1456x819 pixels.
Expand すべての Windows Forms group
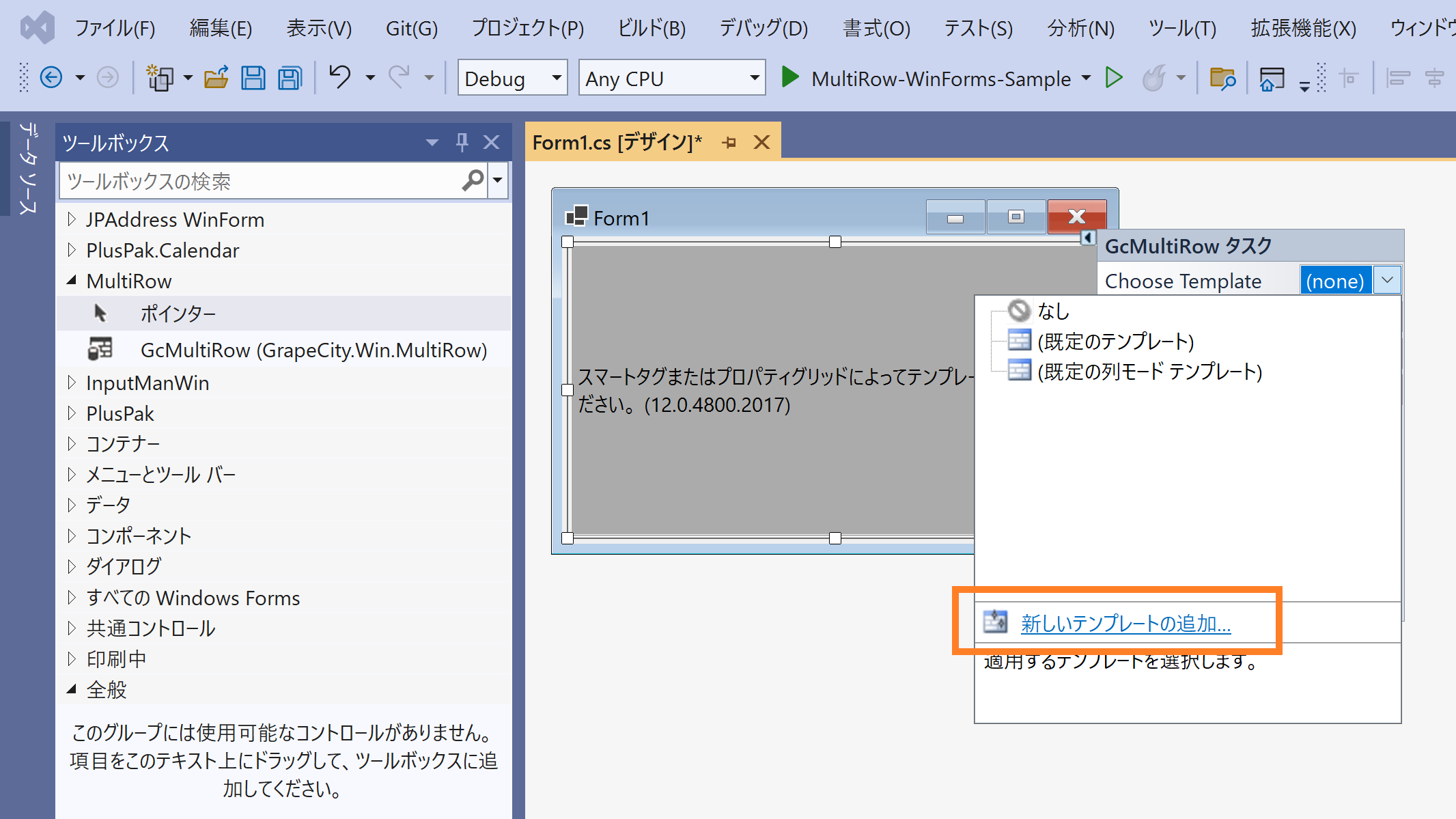click(72, 598)
